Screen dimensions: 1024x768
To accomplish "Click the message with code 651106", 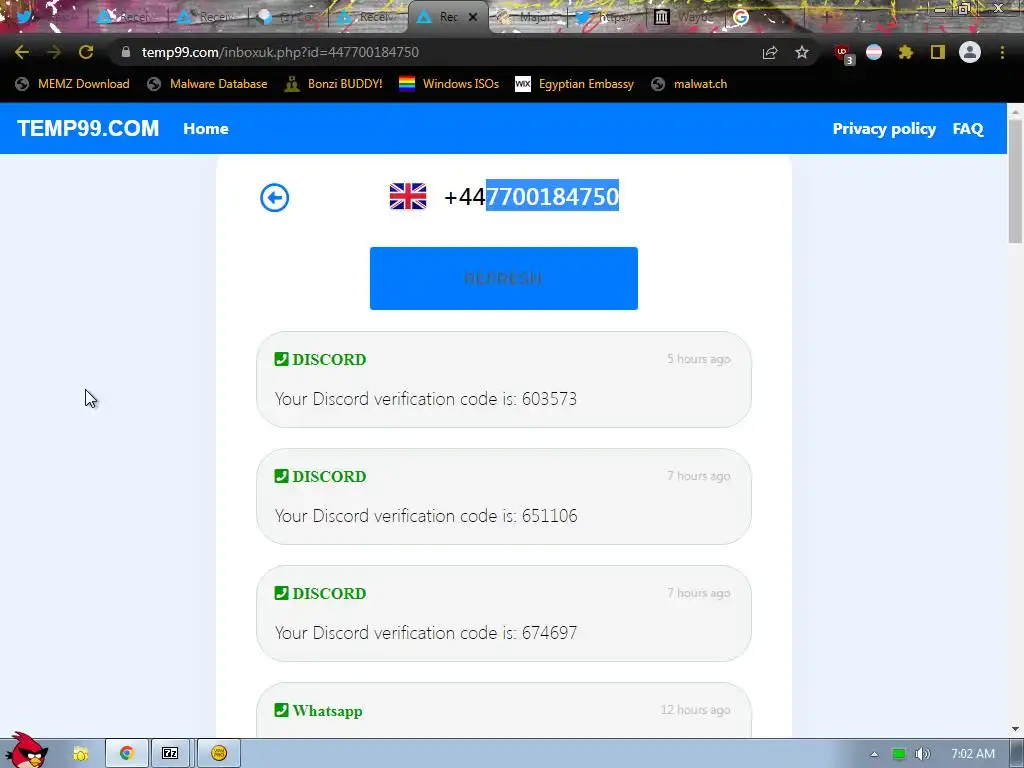I will pos(504,496).
